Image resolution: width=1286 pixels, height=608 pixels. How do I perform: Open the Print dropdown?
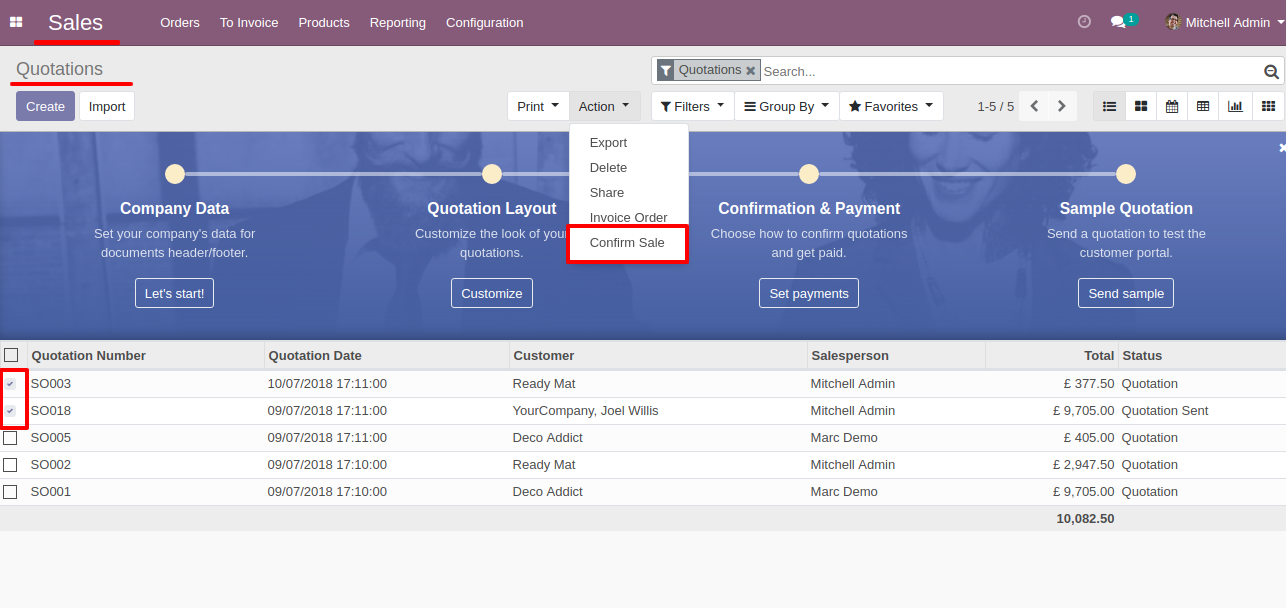pyautogui.click(x=538, y=106)
